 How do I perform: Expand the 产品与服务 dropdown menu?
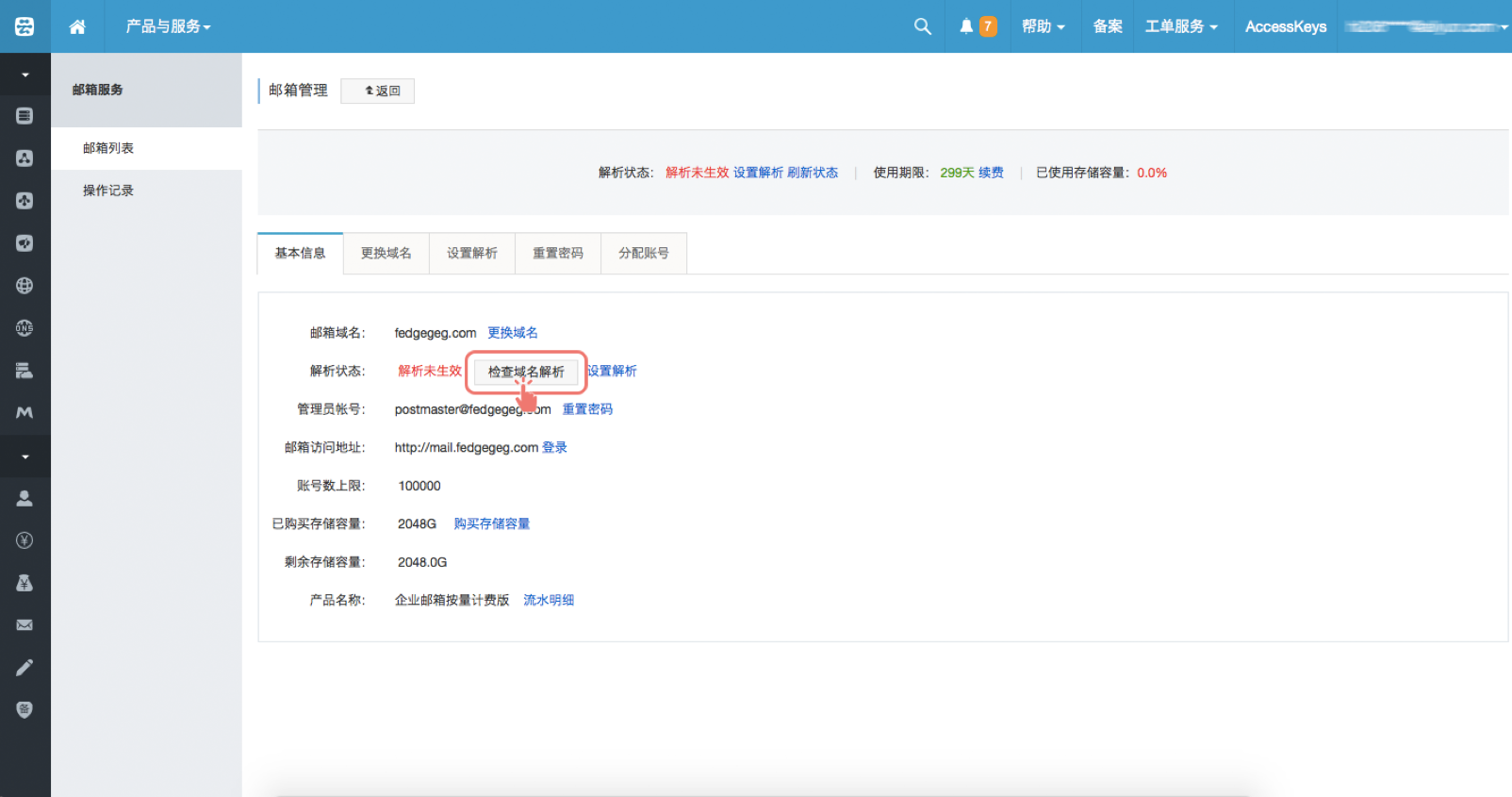168,26
